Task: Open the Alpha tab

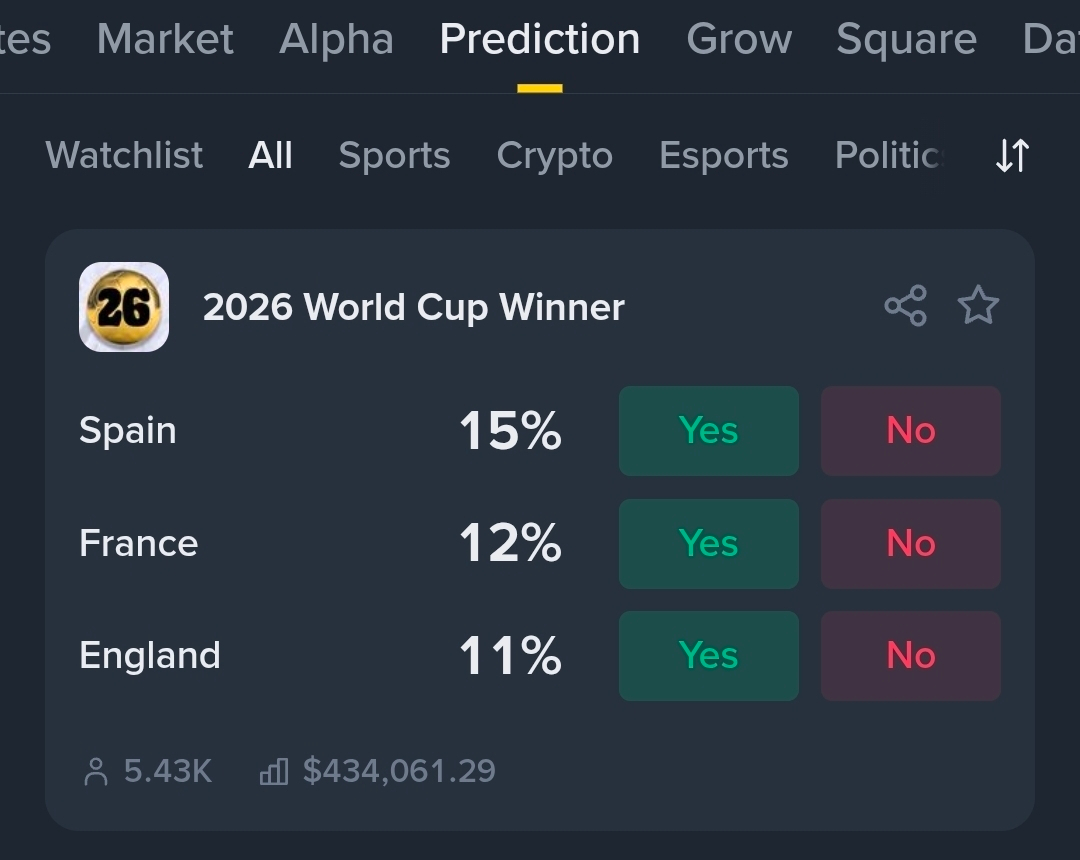Action: [x=336, y=40]
